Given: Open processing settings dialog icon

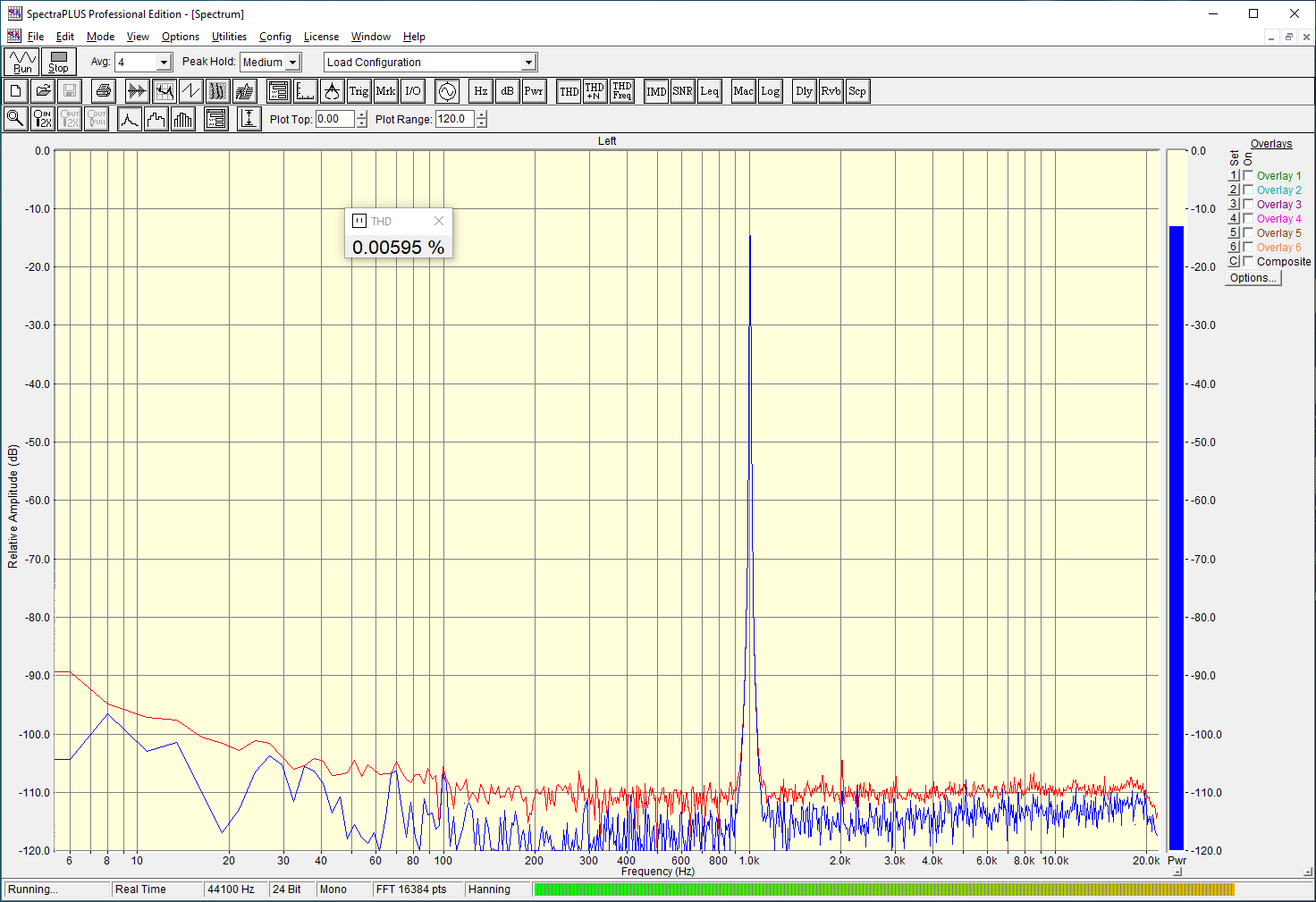Looking at the screenshot, I should (x=279, y=91).
